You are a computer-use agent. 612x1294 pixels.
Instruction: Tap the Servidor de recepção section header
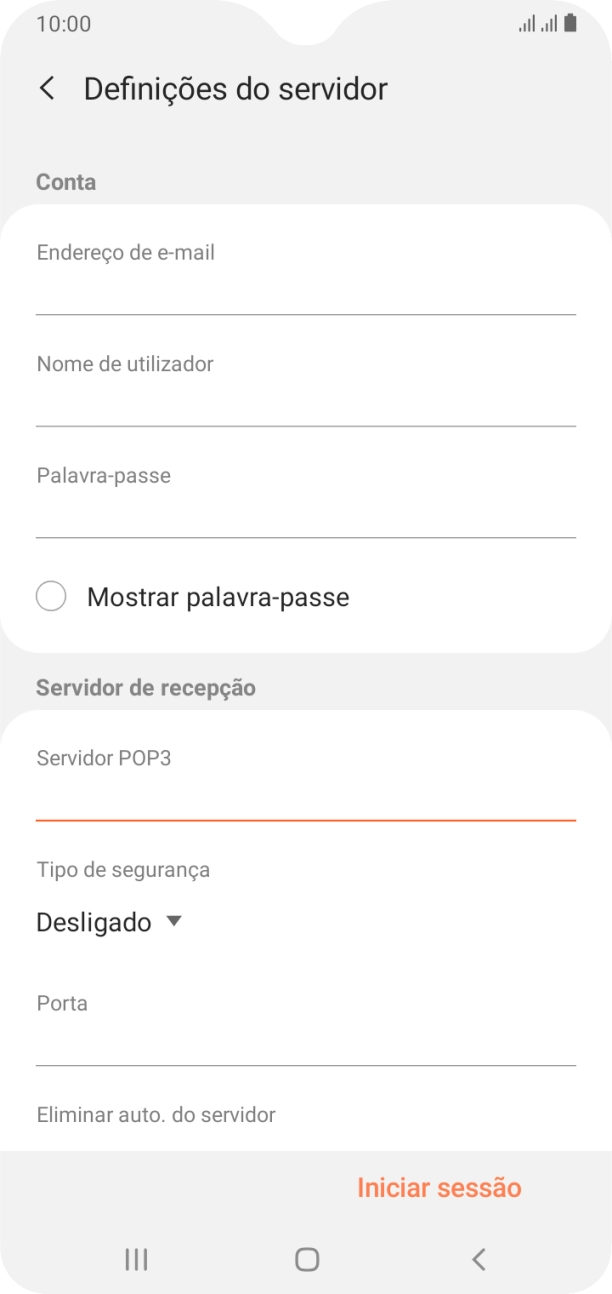click(x=146, y=687)
